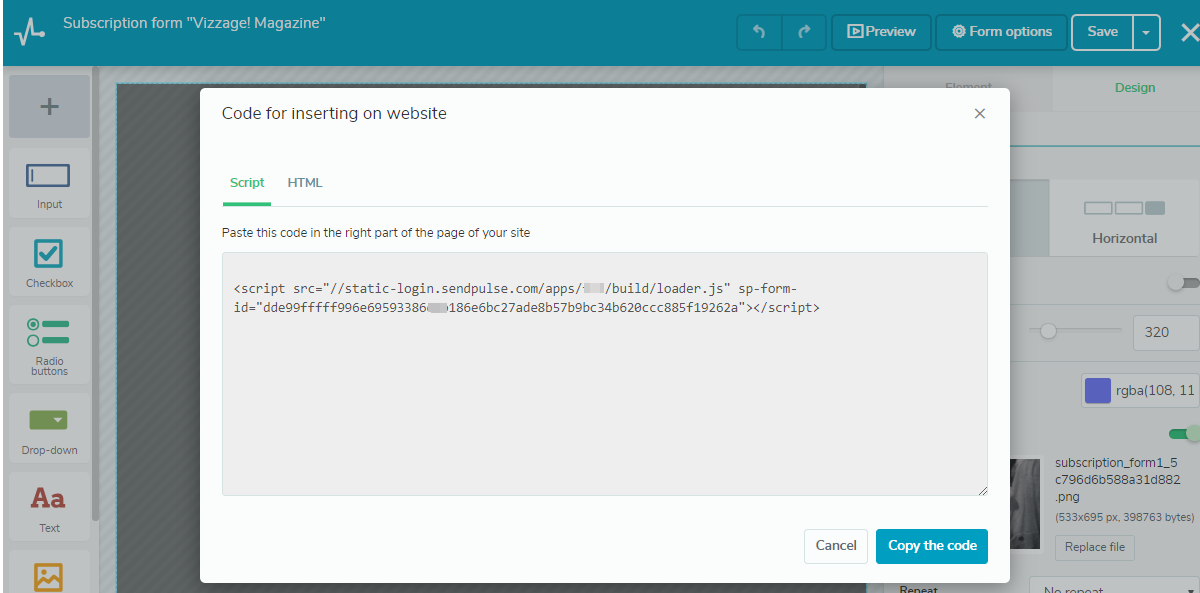Click the rgba(108, 11 color value
The image size is (1200, 593).
pyautogui.click(x=1155, y=391)
